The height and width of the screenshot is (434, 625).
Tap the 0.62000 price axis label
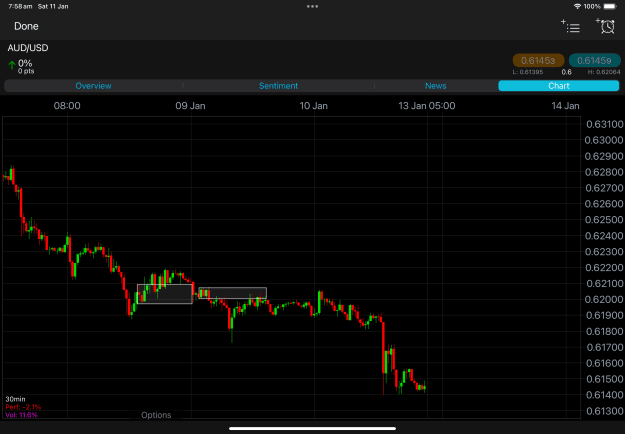coord(603,299)
